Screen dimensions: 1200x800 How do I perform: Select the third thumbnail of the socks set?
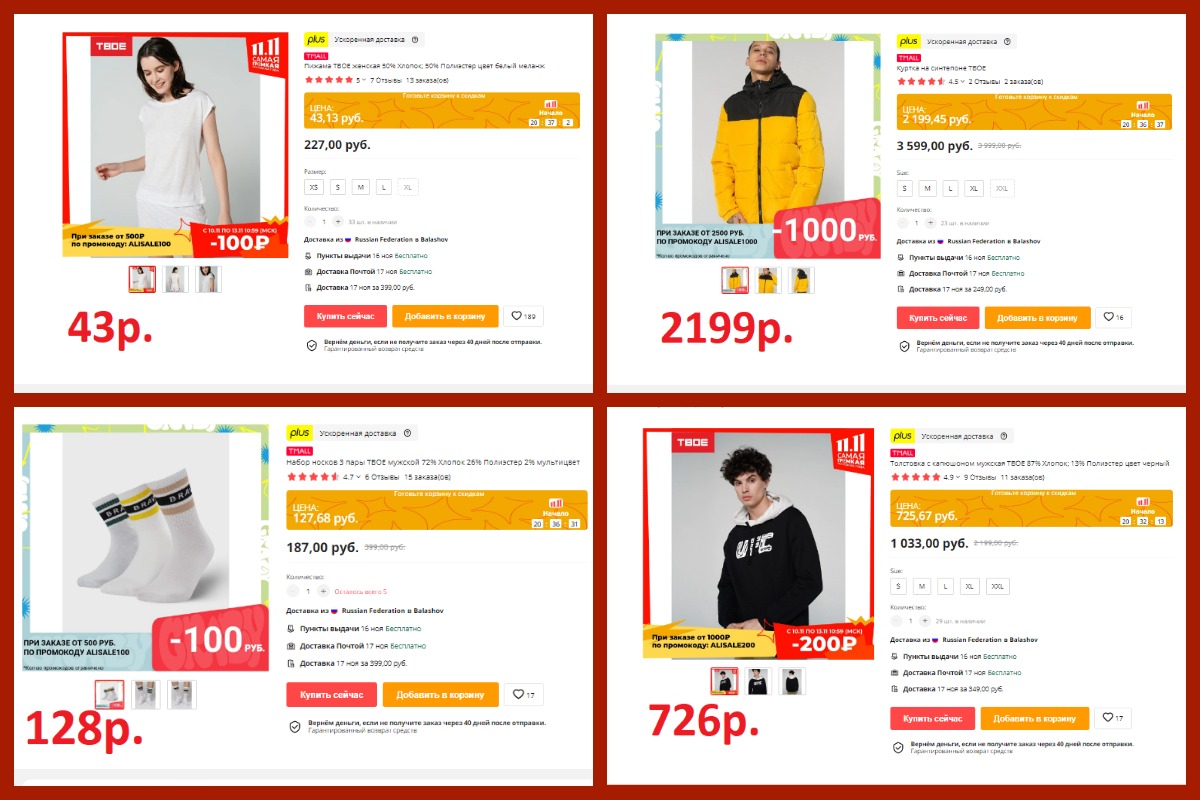click(182, 694)
